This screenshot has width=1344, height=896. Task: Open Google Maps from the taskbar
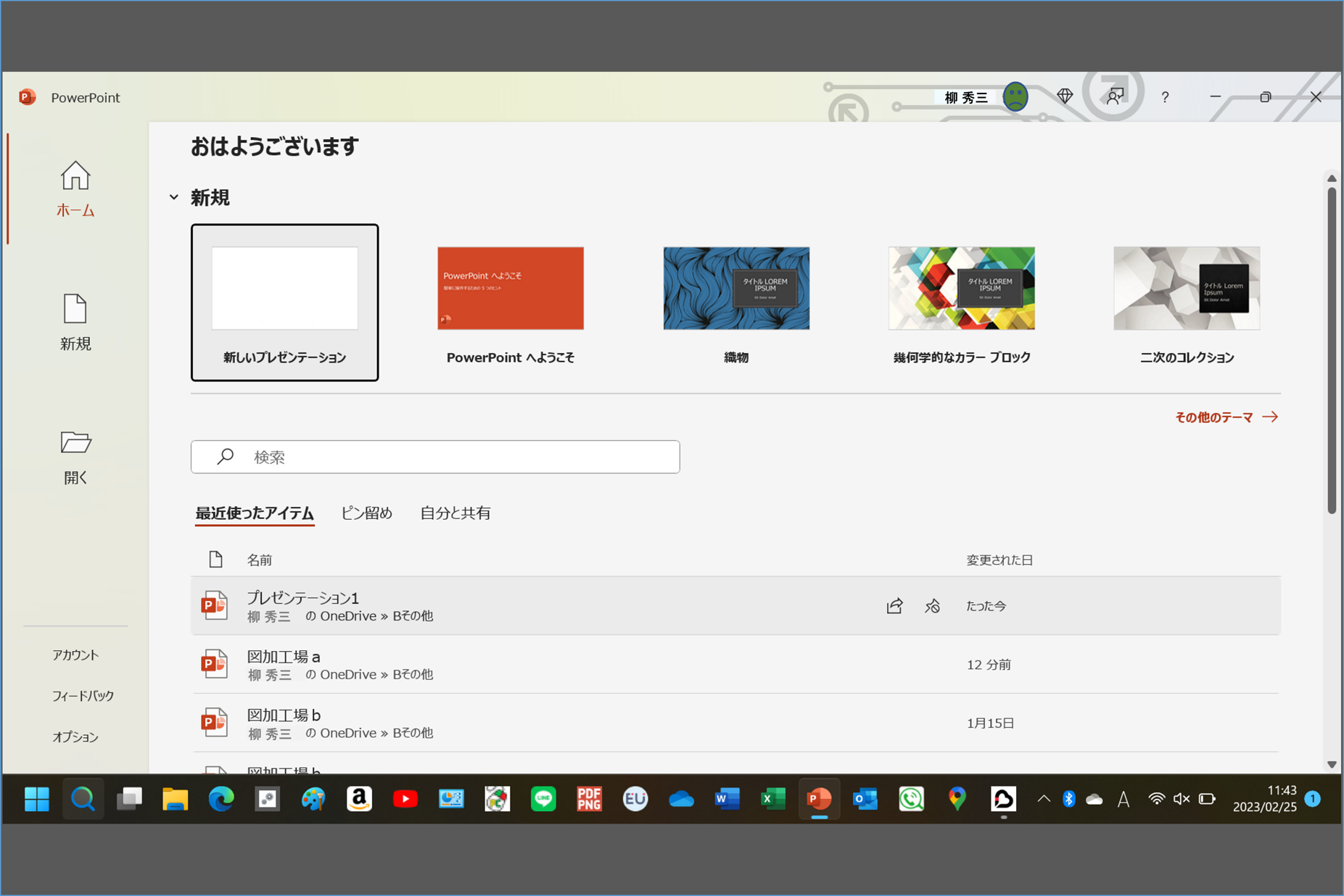[x=957, y=799]
